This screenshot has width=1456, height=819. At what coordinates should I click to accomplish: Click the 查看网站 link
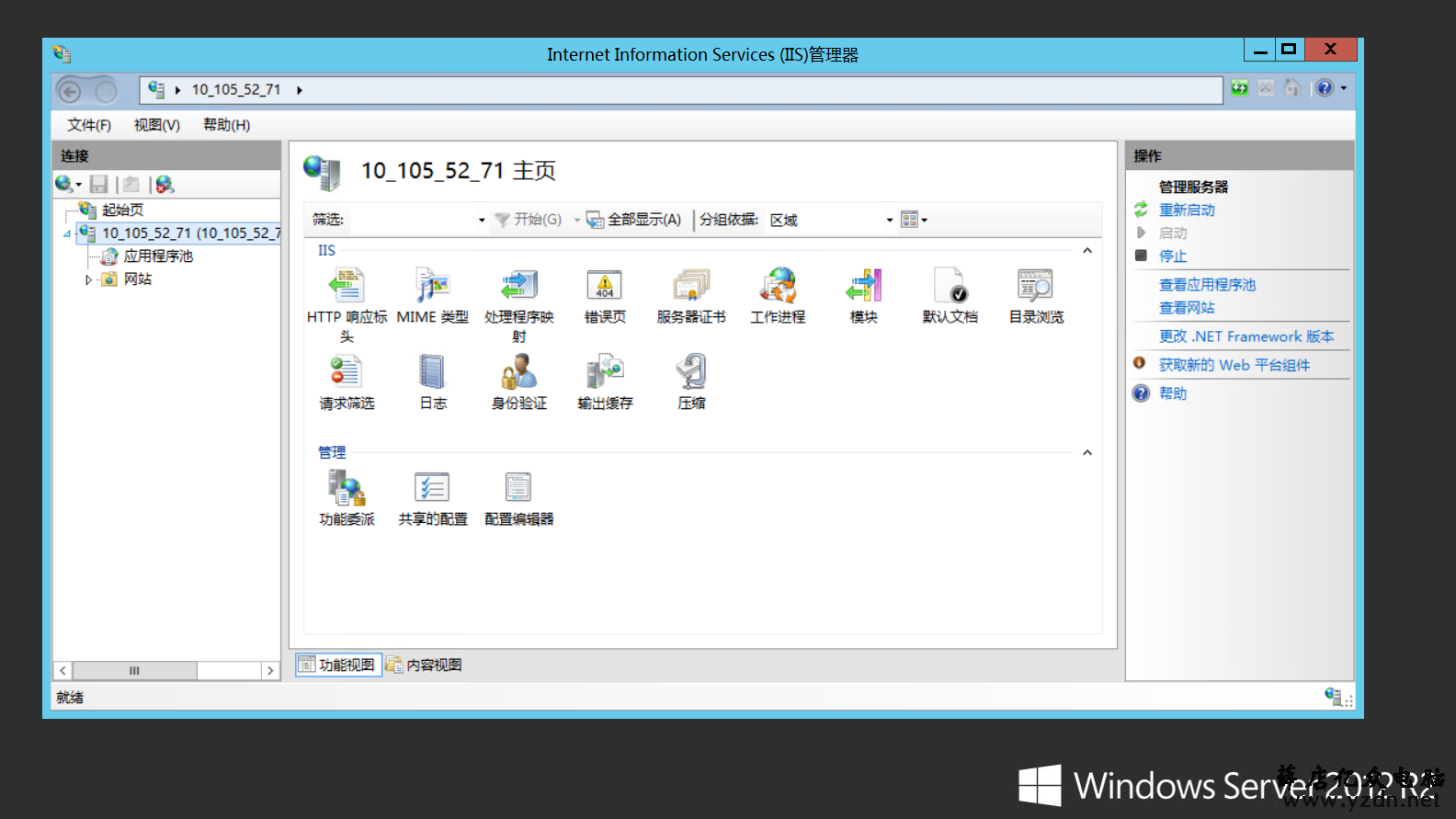coord(1187,308)
